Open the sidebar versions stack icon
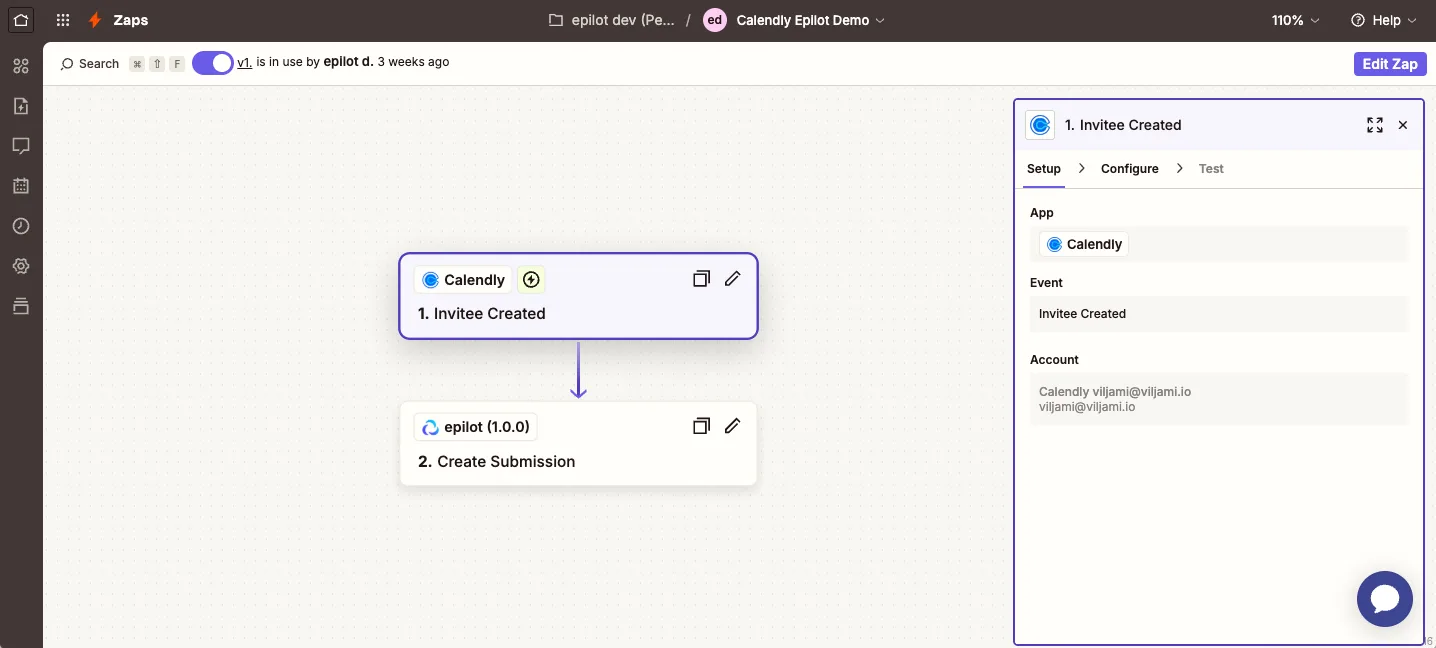This screenshot has height=648, width=1436. click(x=21, y=306)
